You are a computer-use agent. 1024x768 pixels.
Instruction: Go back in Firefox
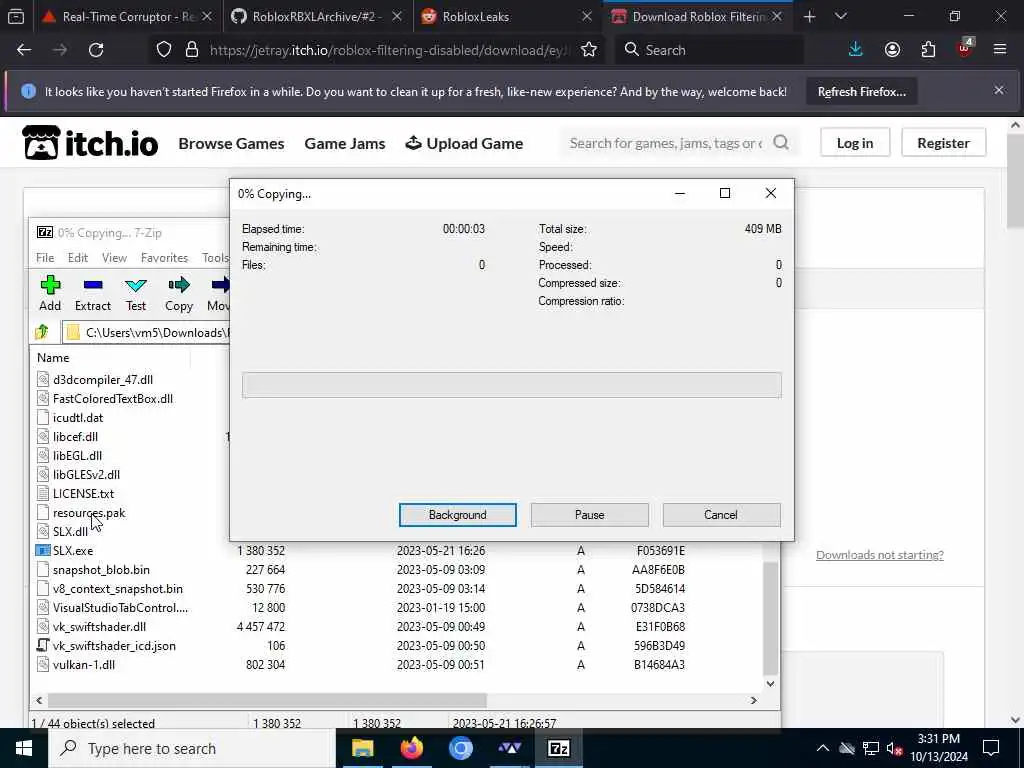[24, 50]
